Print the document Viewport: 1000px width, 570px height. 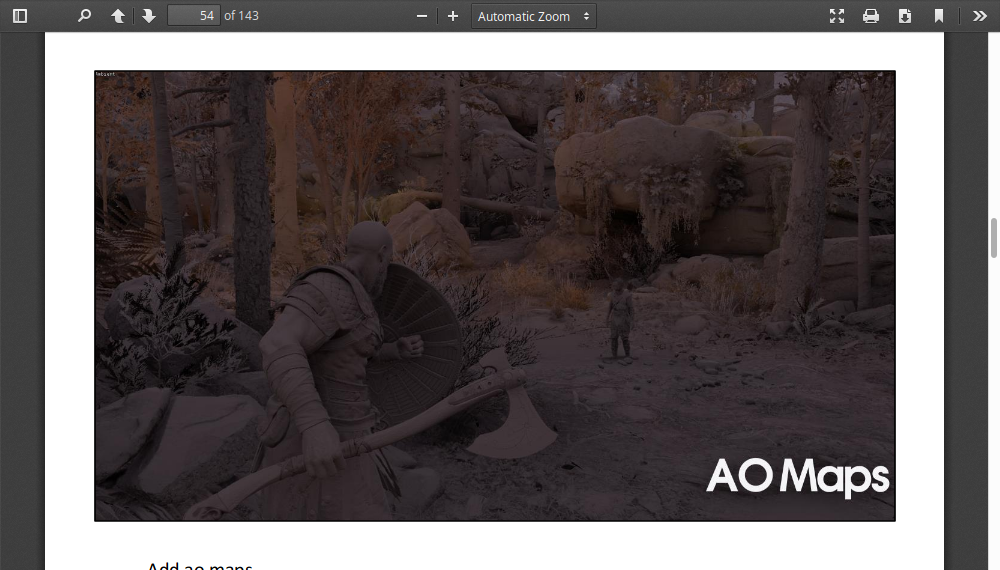[871, 16]
